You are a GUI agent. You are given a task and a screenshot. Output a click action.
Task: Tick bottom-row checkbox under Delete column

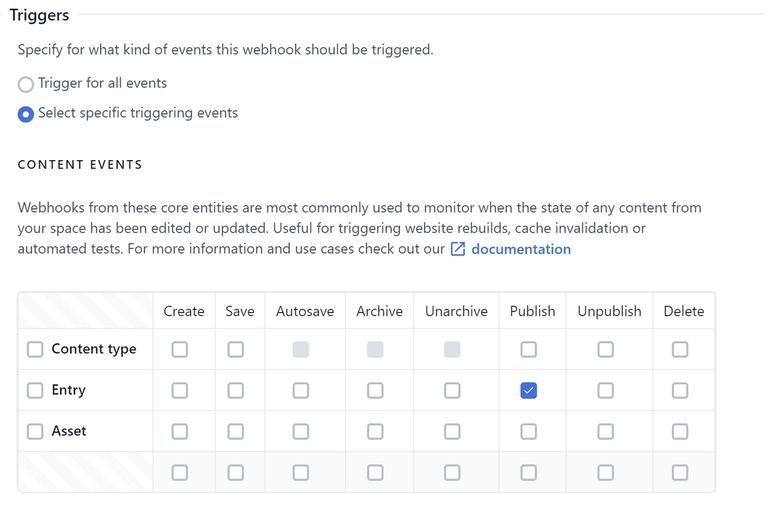680,472
